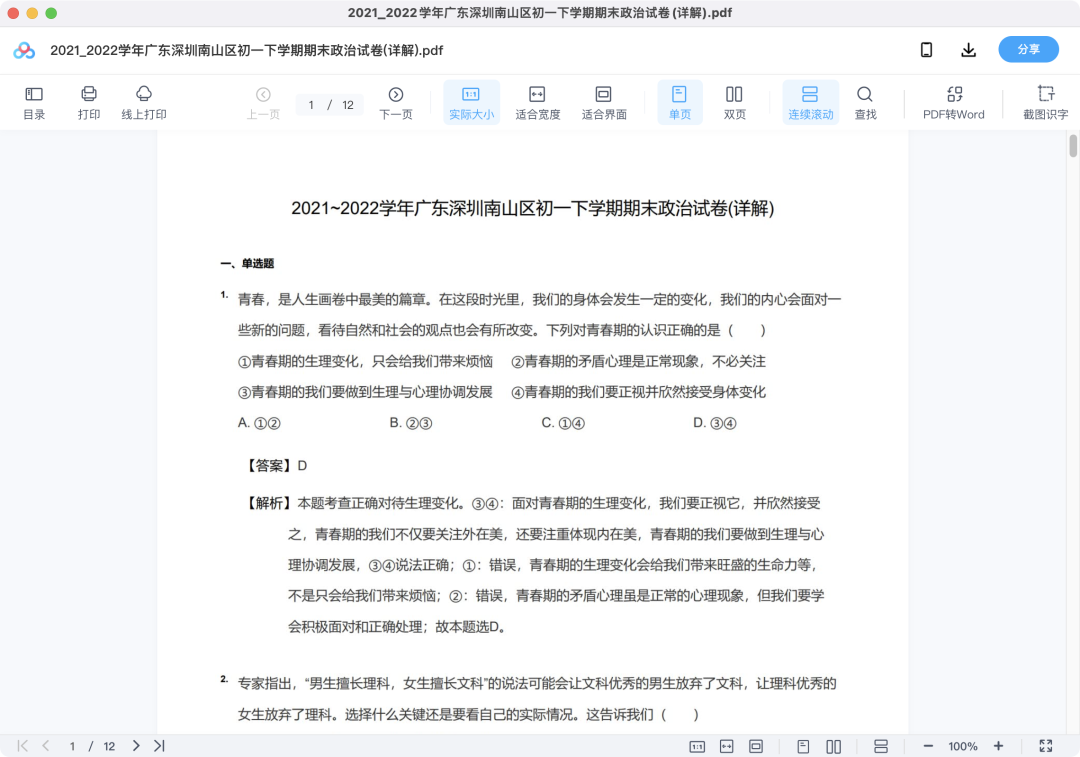Go to next page in status bar

(136, 746)
